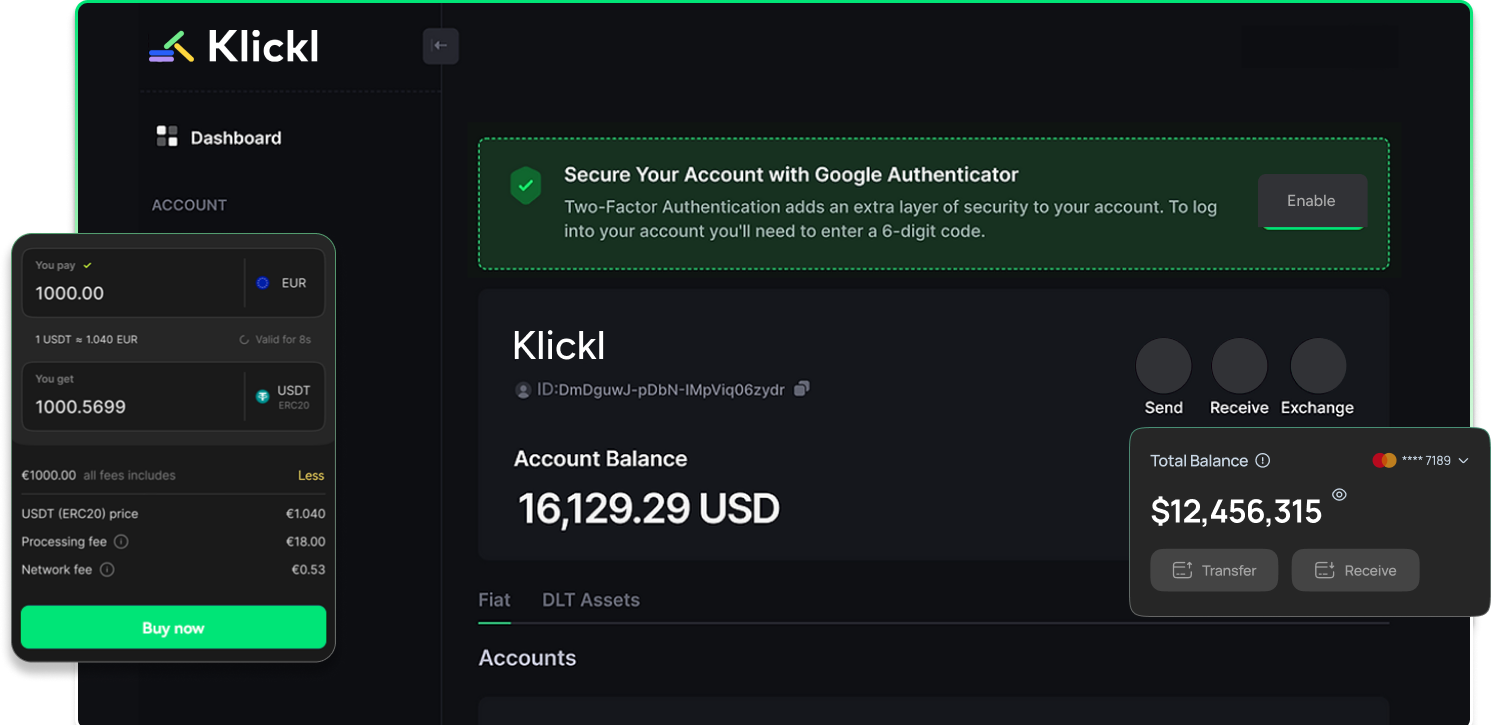Collapse the sidebar with the arrow icon
The width and height of the screenshot is (1491, 725).
pyautogui.click(x=440, y=46)
